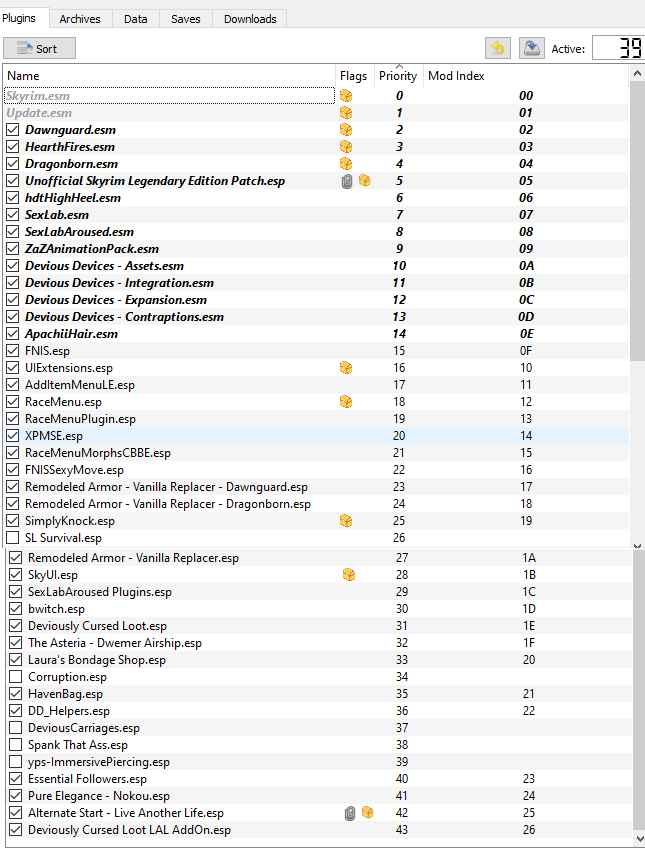Image resolution: width=645 pixels, height=849 pixels.
Task: Click box flag on Unofficial Skyrim Legendary Patch
Action: point(365,180)
